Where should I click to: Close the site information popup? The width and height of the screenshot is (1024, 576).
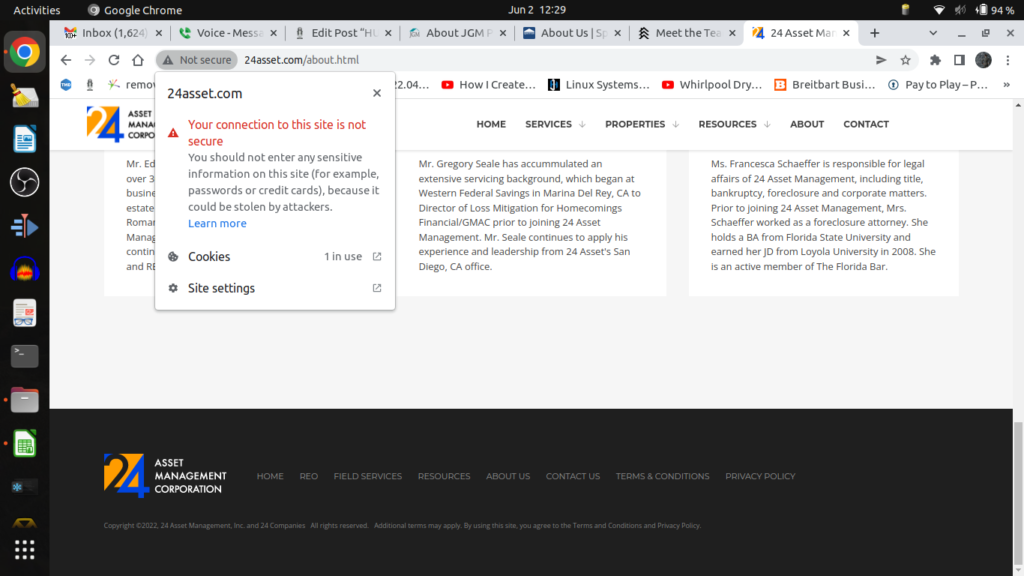[377, 93]
